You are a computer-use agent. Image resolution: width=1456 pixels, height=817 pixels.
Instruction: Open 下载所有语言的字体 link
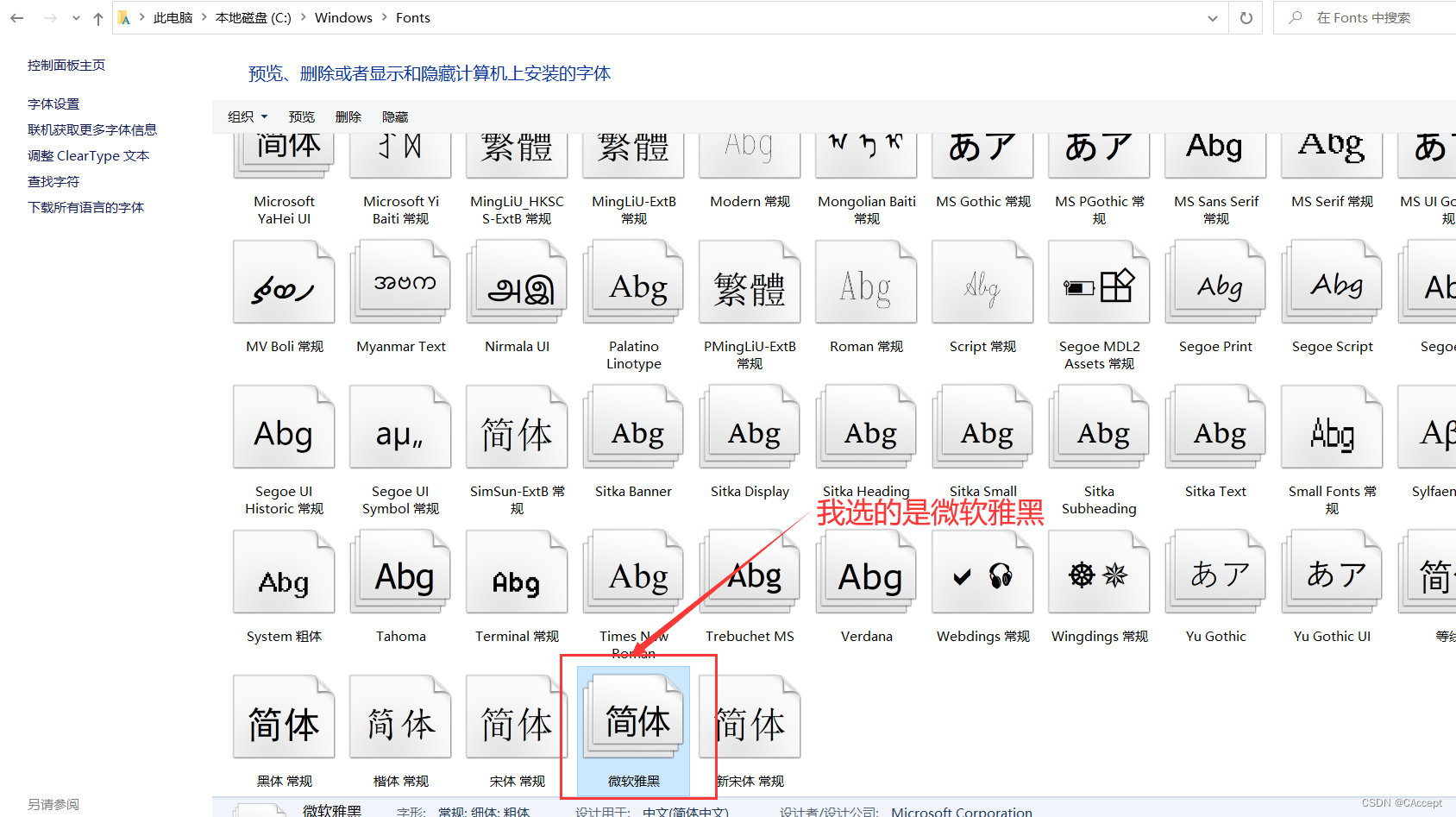[x=86, y=208]
